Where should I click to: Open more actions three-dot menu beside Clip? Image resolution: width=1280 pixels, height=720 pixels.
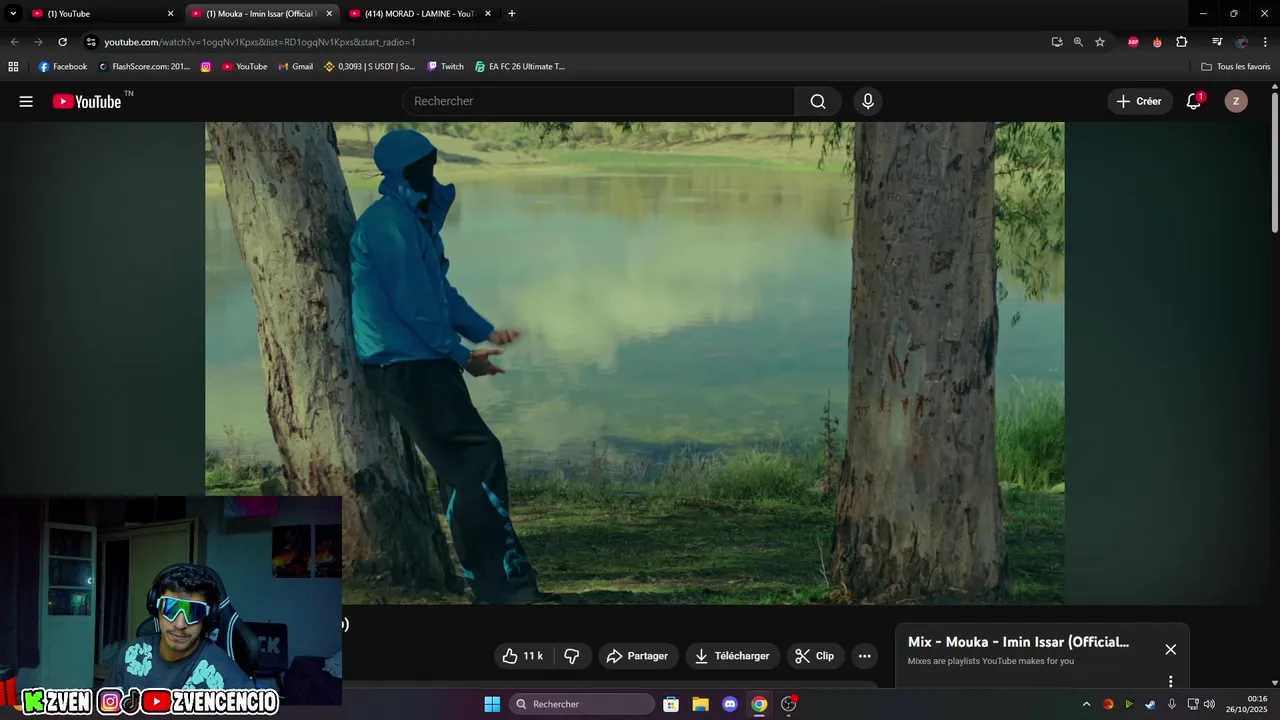point(865,656)
